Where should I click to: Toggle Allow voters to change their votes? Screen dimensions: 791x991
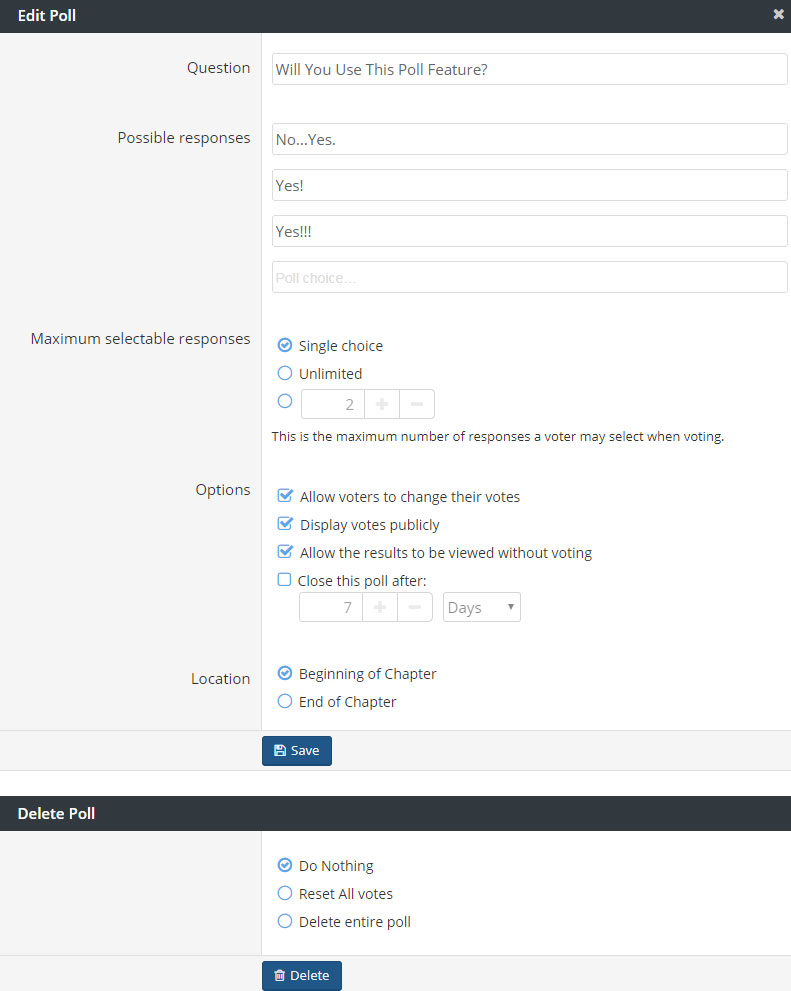[285, 496]
